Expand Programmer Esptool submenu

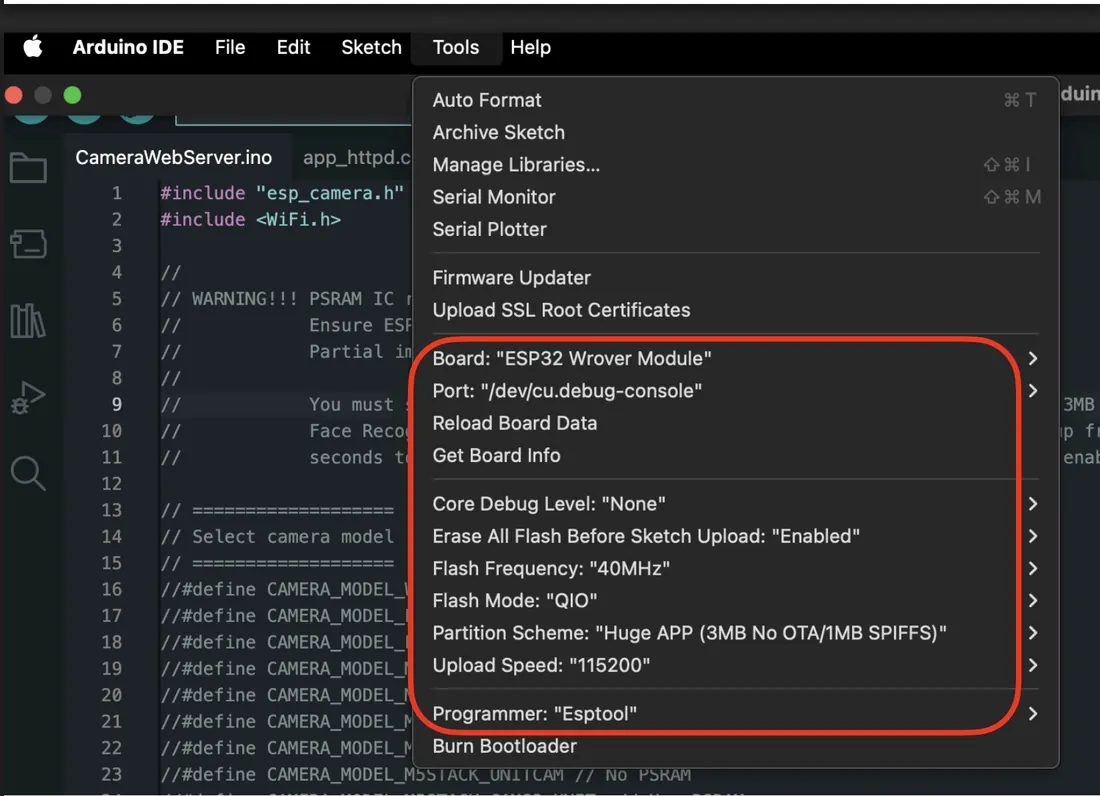click(735, 713)
